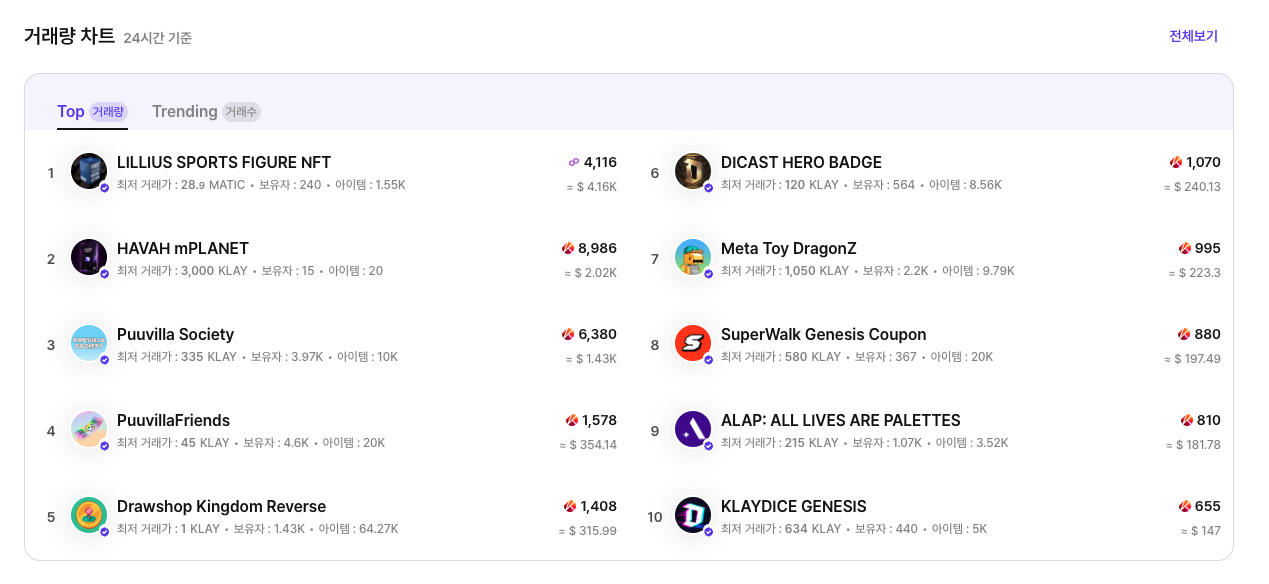Switch to the Trending 거래수 tab
The width and height of the screenshot is (1269, 584).
click(x=206, y=112)
